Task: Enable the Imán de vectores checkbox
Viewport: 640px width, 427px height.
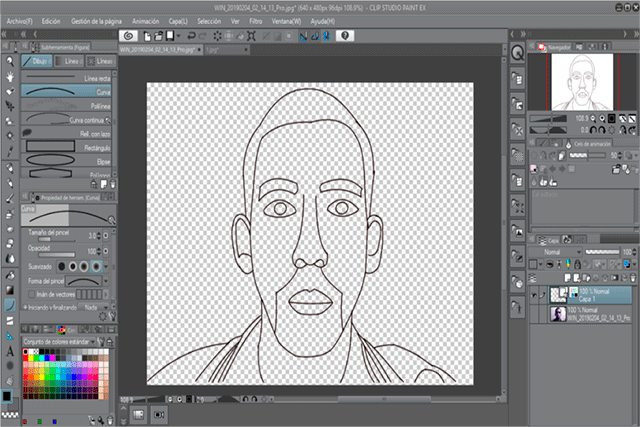Action: (31, 294)
